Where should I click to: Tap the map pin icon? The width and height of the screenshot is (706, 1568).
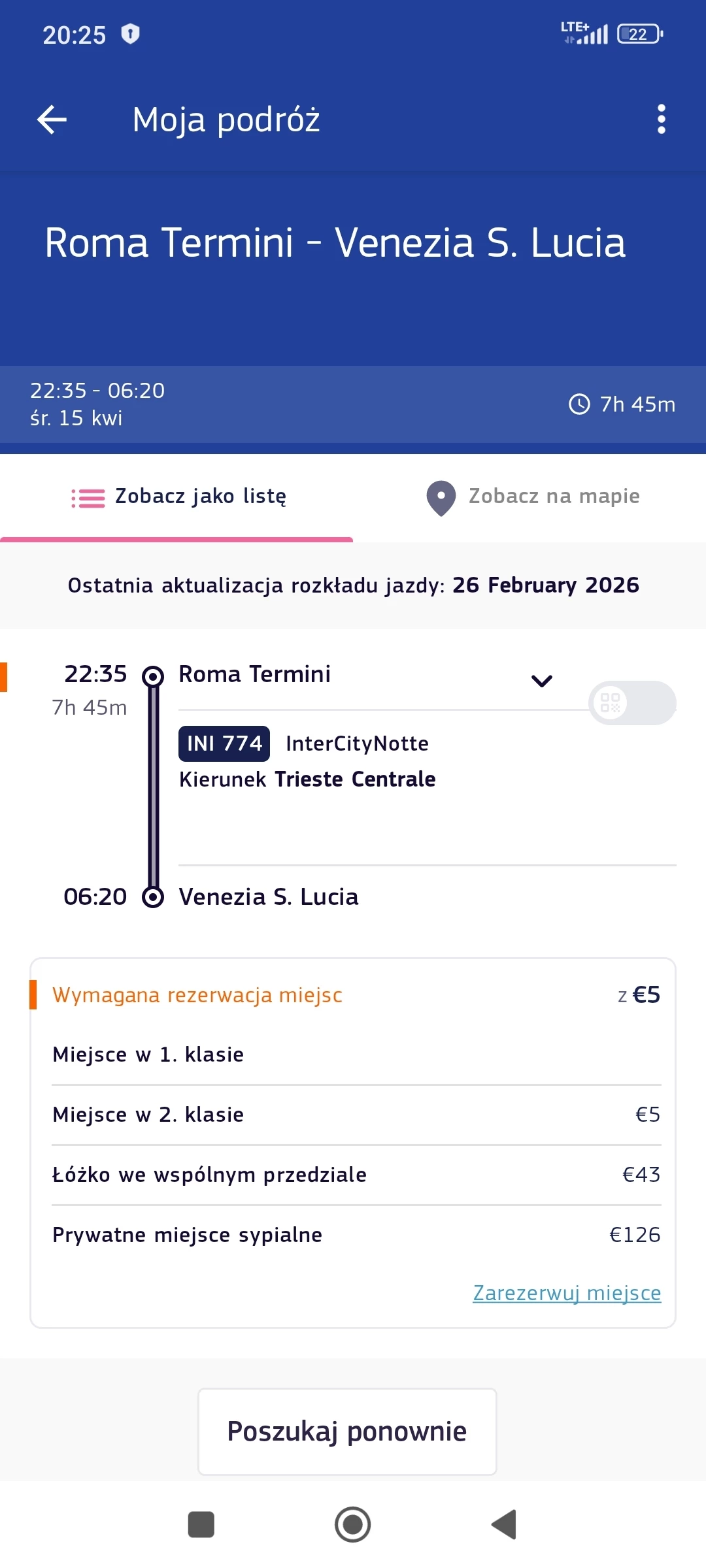pyautogui.click(x=441, y=498)
